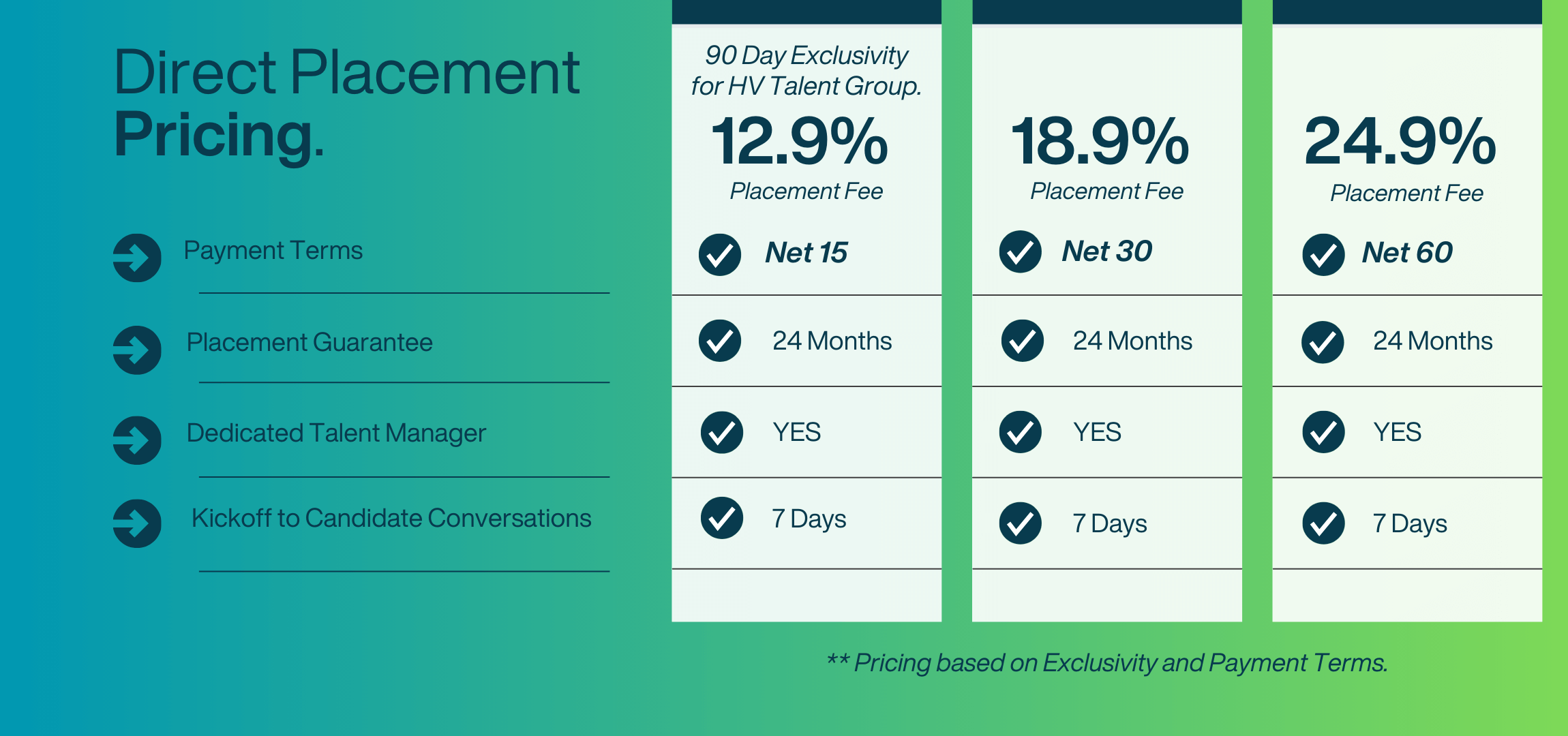The height and width of the screenshot is (736, 1568).
Task: Click the arrow icon beside Placement Guarantee
Action: tap(137, 350)
